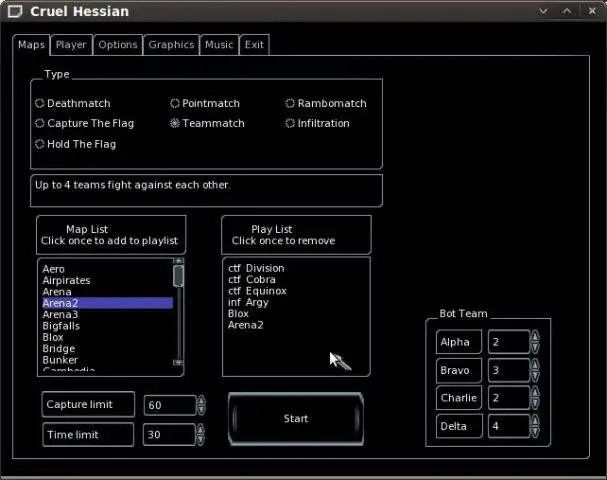The height and width of the screenshot is (480, 607).
Task: Decrease the Time limit value
Action: click(201, 440)
